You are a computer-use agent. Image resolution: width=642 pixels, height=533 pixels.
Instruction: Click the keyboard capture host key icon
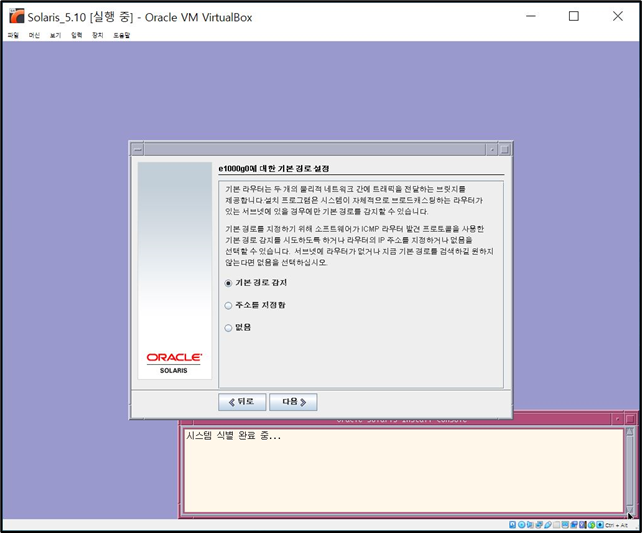600,525
